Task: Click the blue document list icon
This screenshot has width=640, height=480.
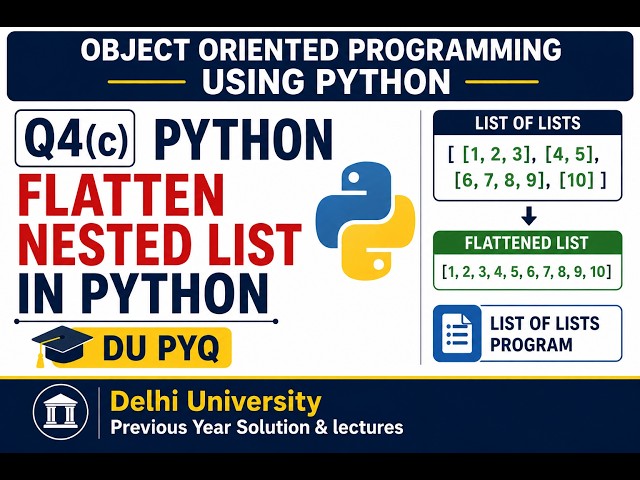Action: click(457, 333)
